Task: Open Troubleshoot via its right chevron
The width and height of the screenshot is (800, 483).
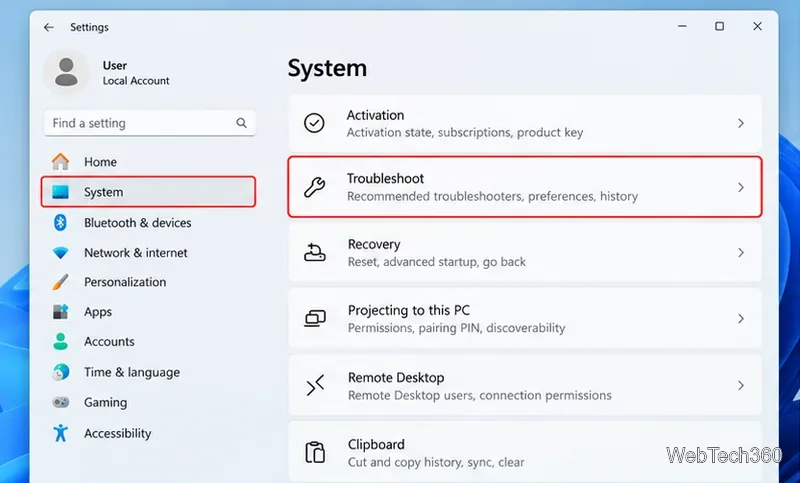Action: [x=741, y=187]
